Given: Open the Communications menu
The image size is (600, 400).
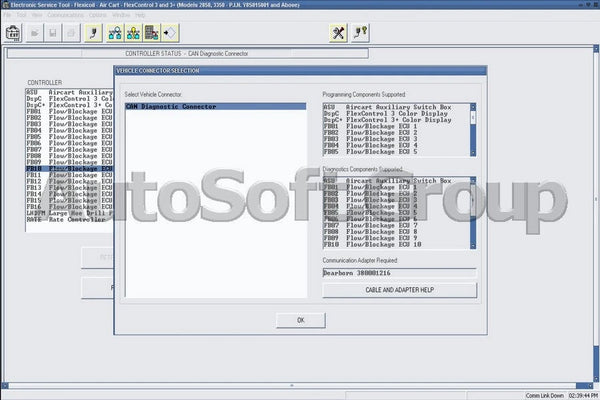Looking at the screenshot, I should (x=65, y=16).
